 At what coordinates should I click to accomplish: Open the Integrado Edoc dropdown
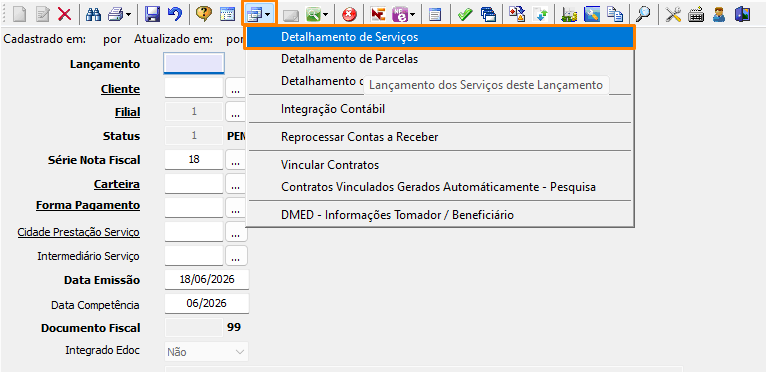(207, 352)
